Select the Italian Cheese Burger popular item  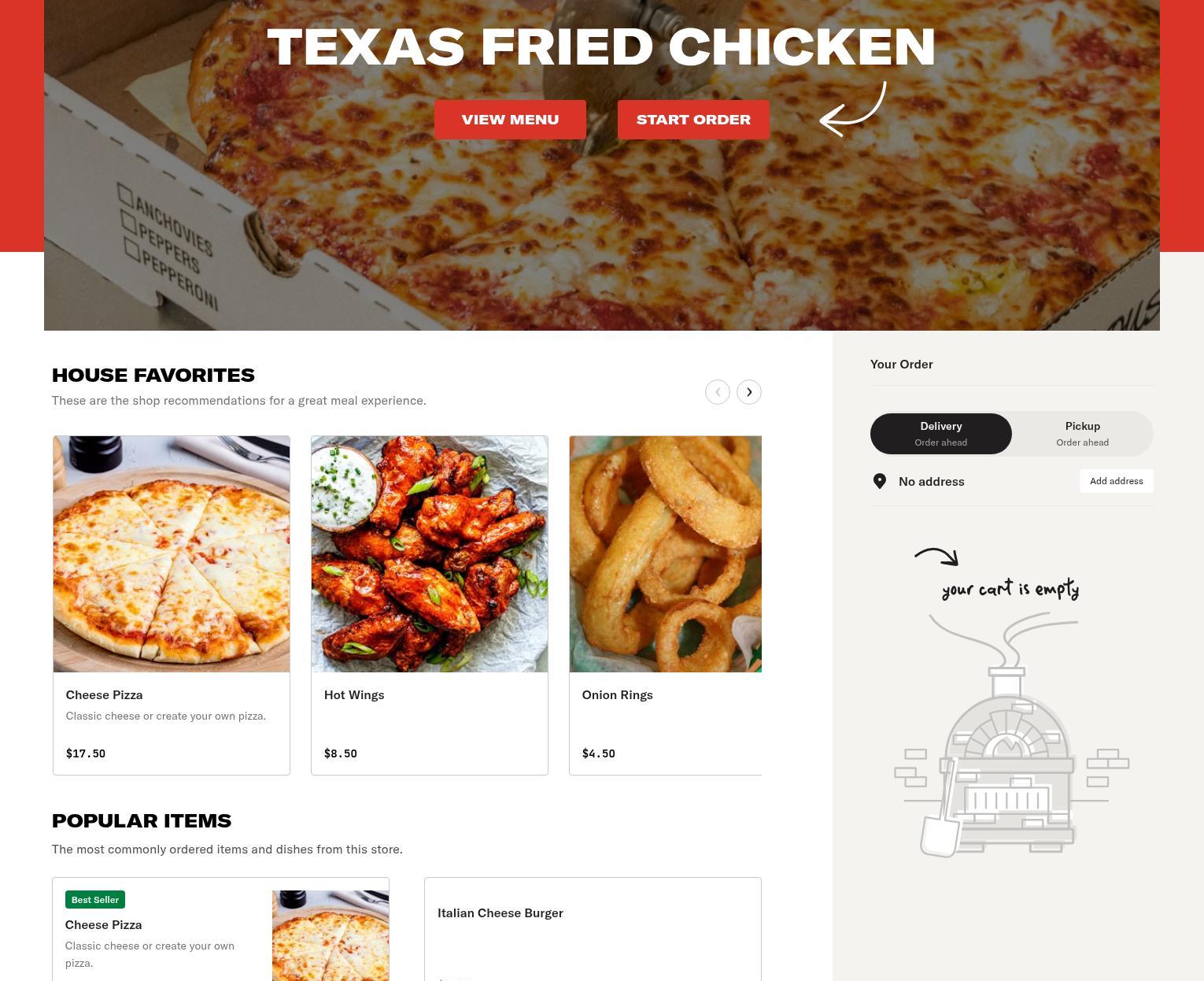[x=593, y=929]
